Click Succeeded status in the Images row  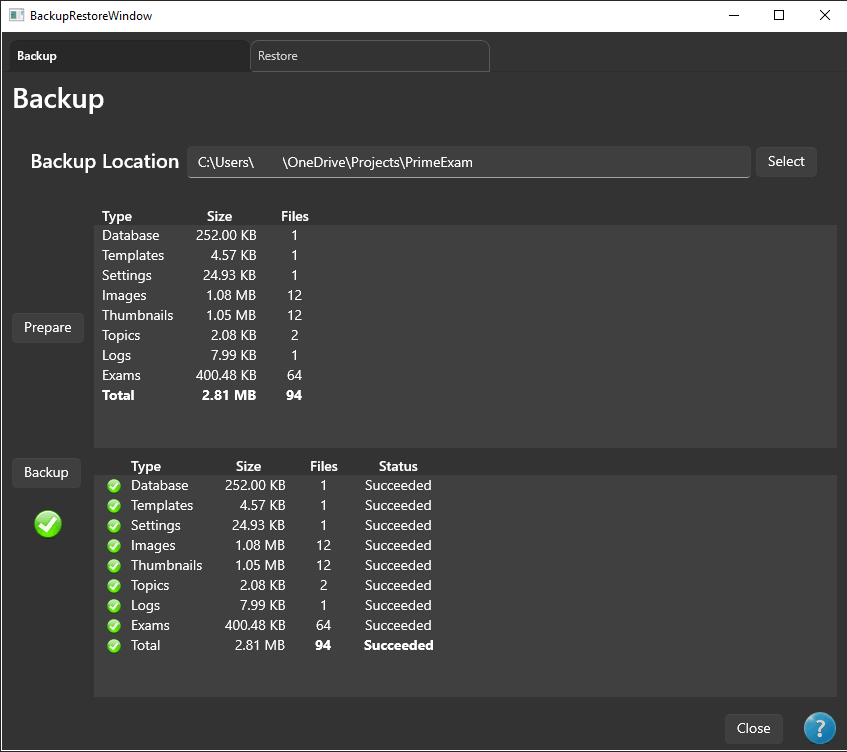coord(398,546)
